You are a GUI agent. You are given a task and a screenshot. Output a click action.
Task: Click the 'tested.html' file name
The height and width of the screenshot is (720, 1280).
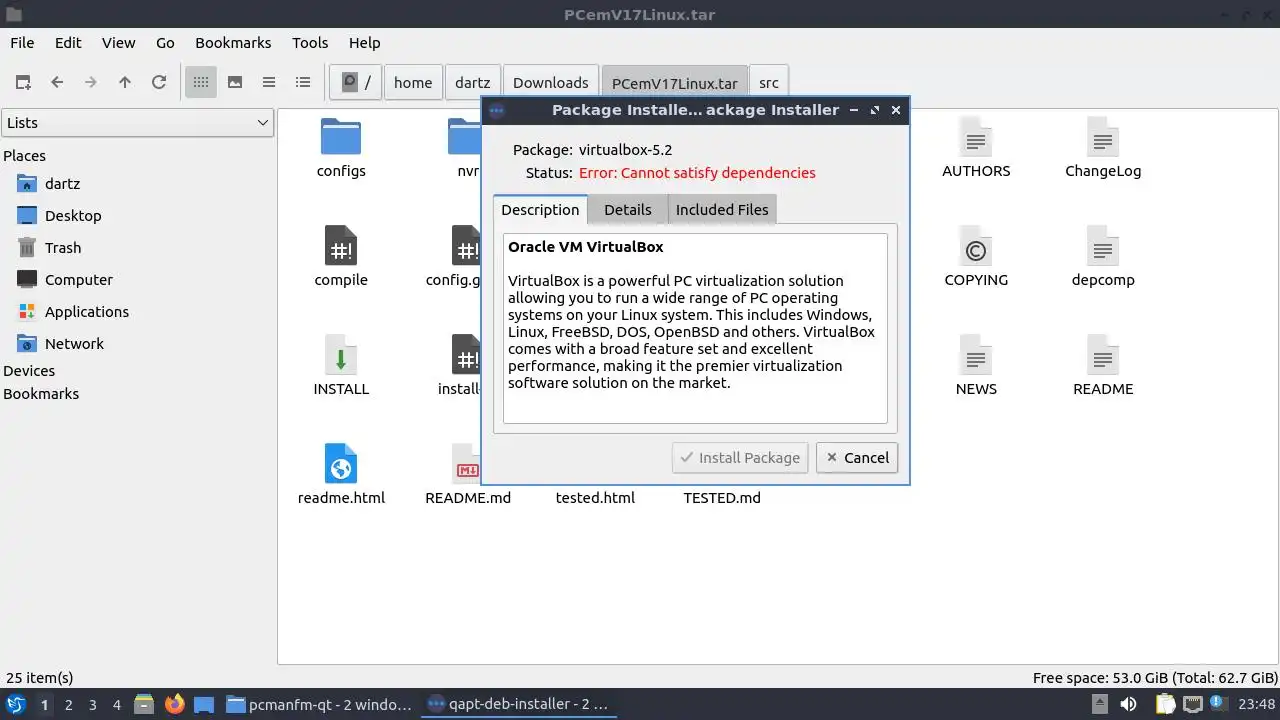tap(595, 498)
